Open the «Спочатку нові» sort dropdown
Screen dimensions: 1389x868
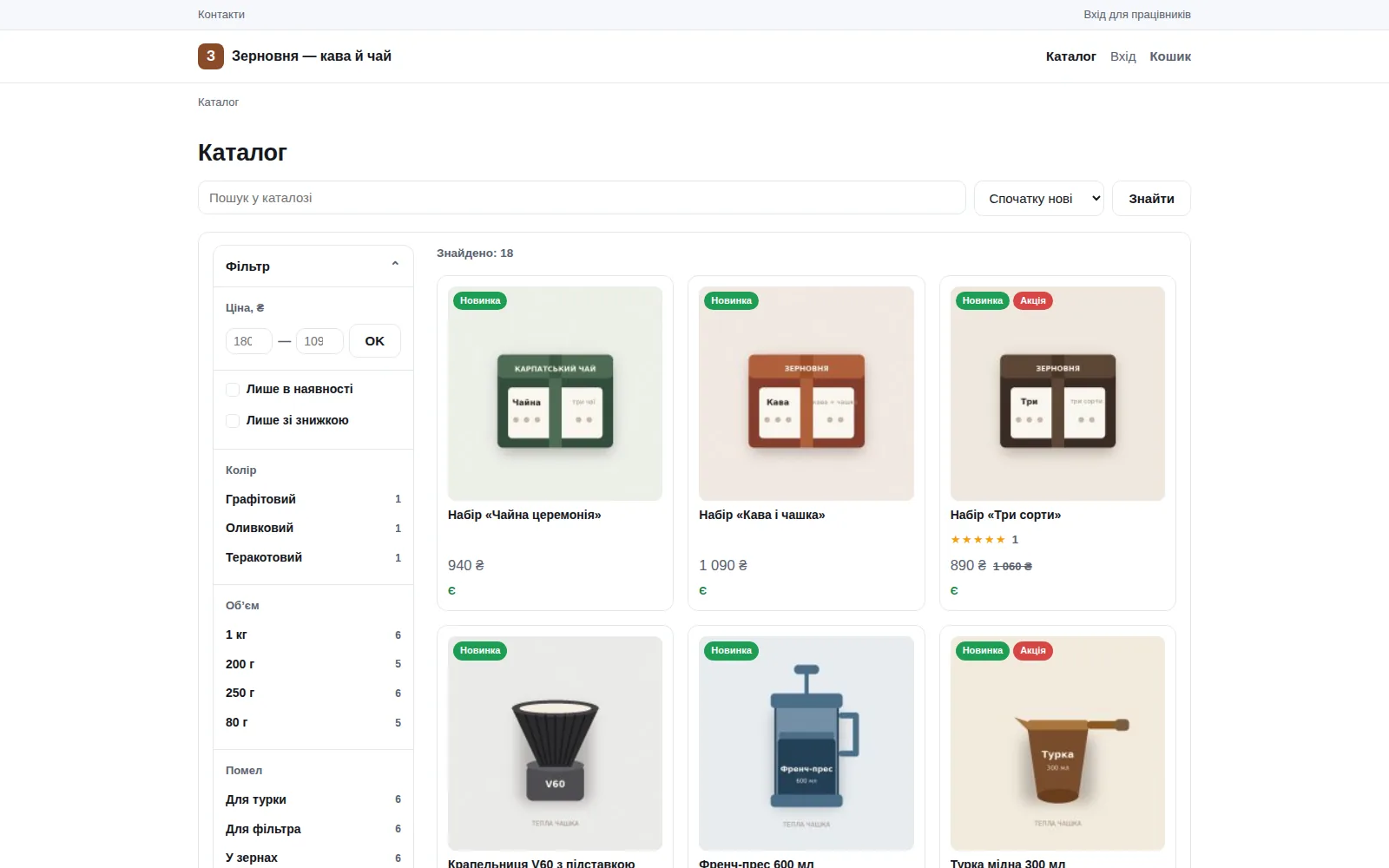click(x=1039, y=199)
